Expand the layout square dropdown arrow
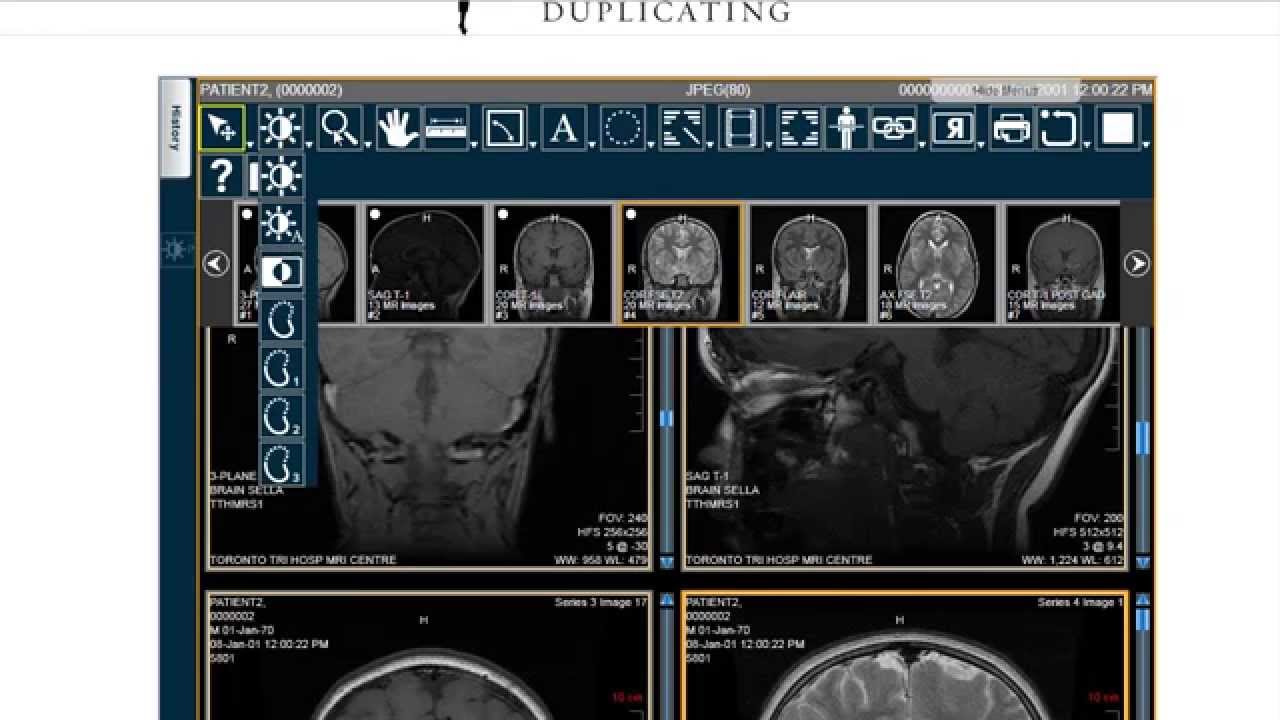The width and height of the screenshot is (1280, 720). point(1146,146)
